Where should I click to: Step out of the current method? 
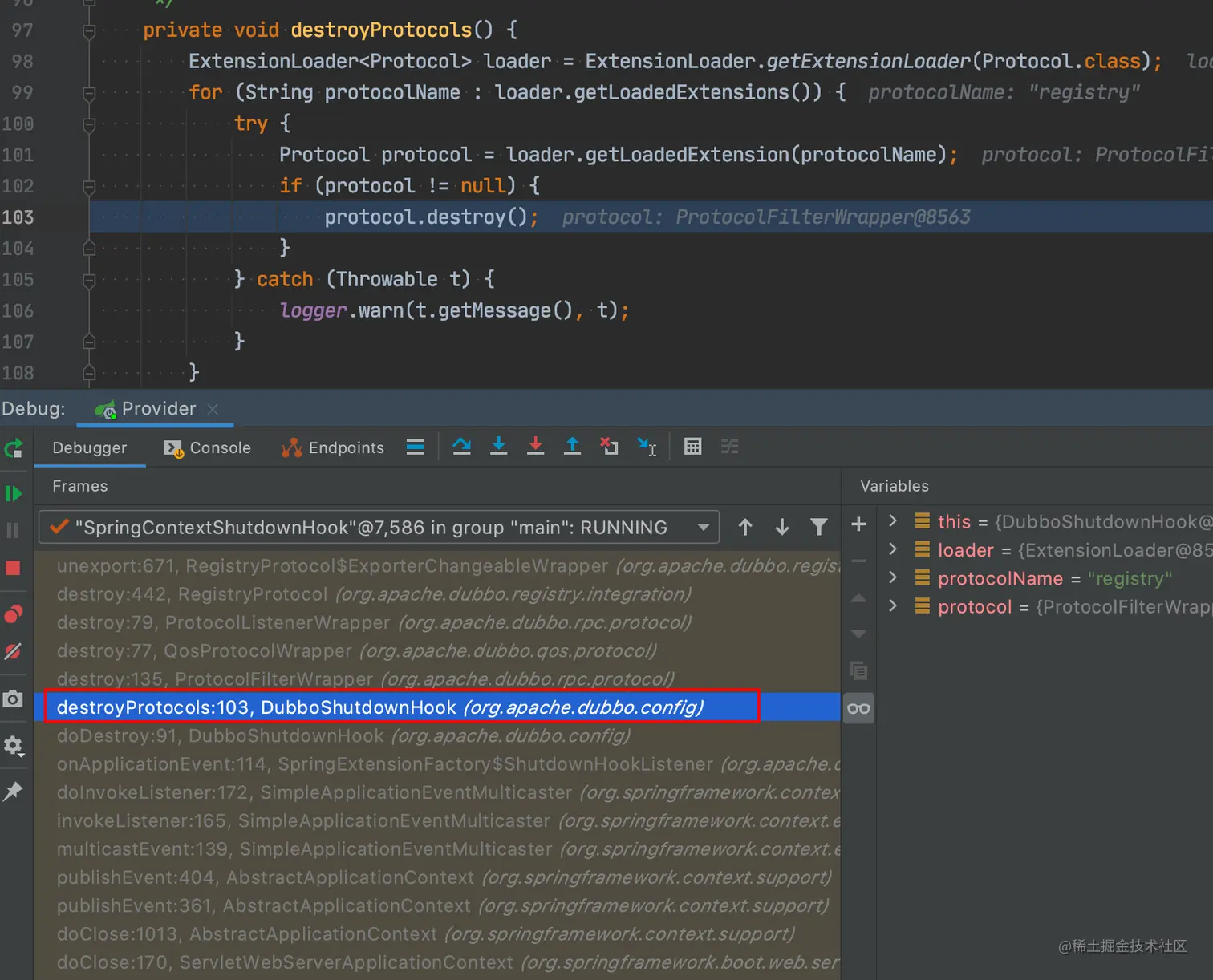(572, 447)
